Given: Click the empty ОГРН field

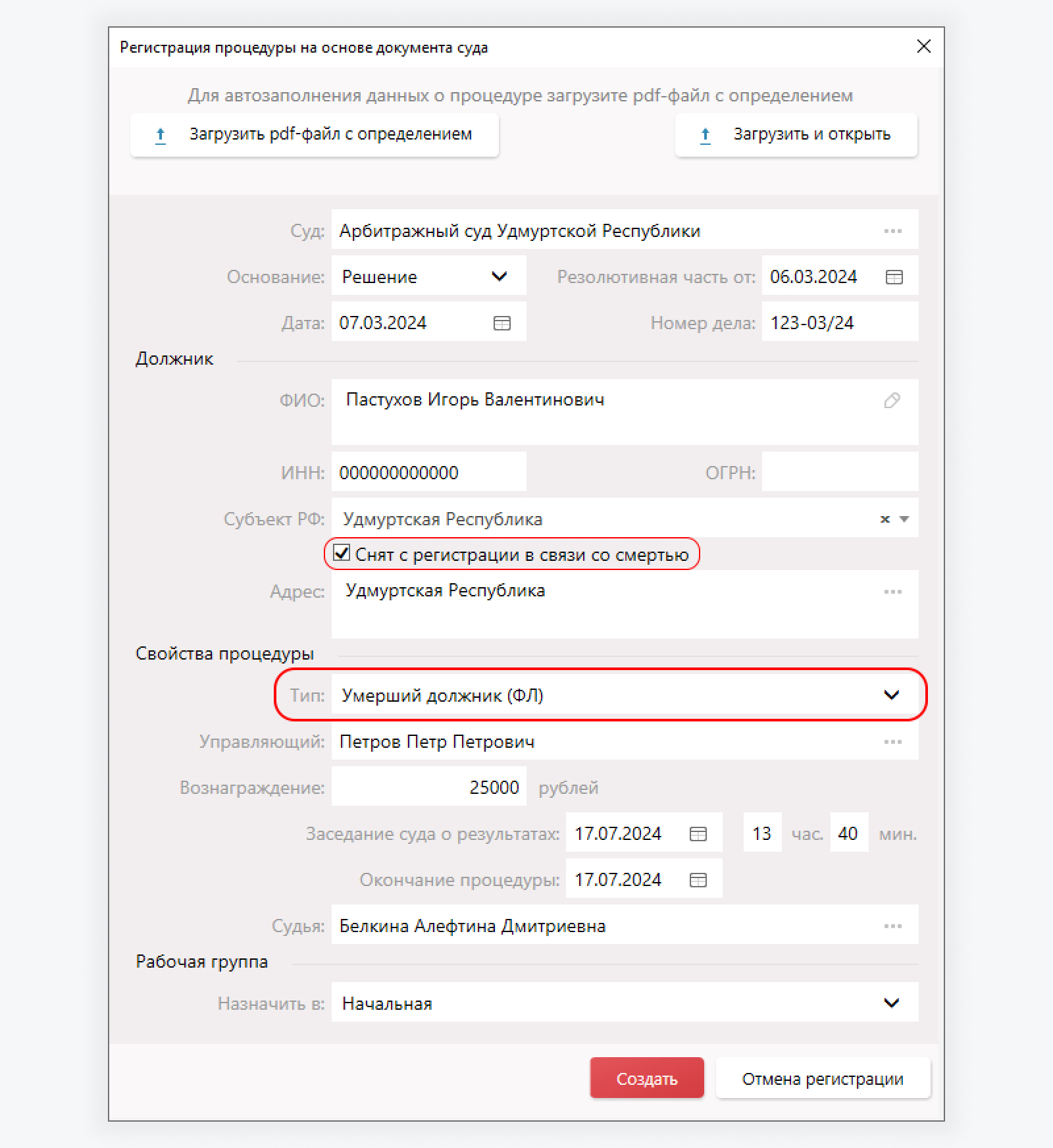Looking at the screenshot, I should coord(840,472).
